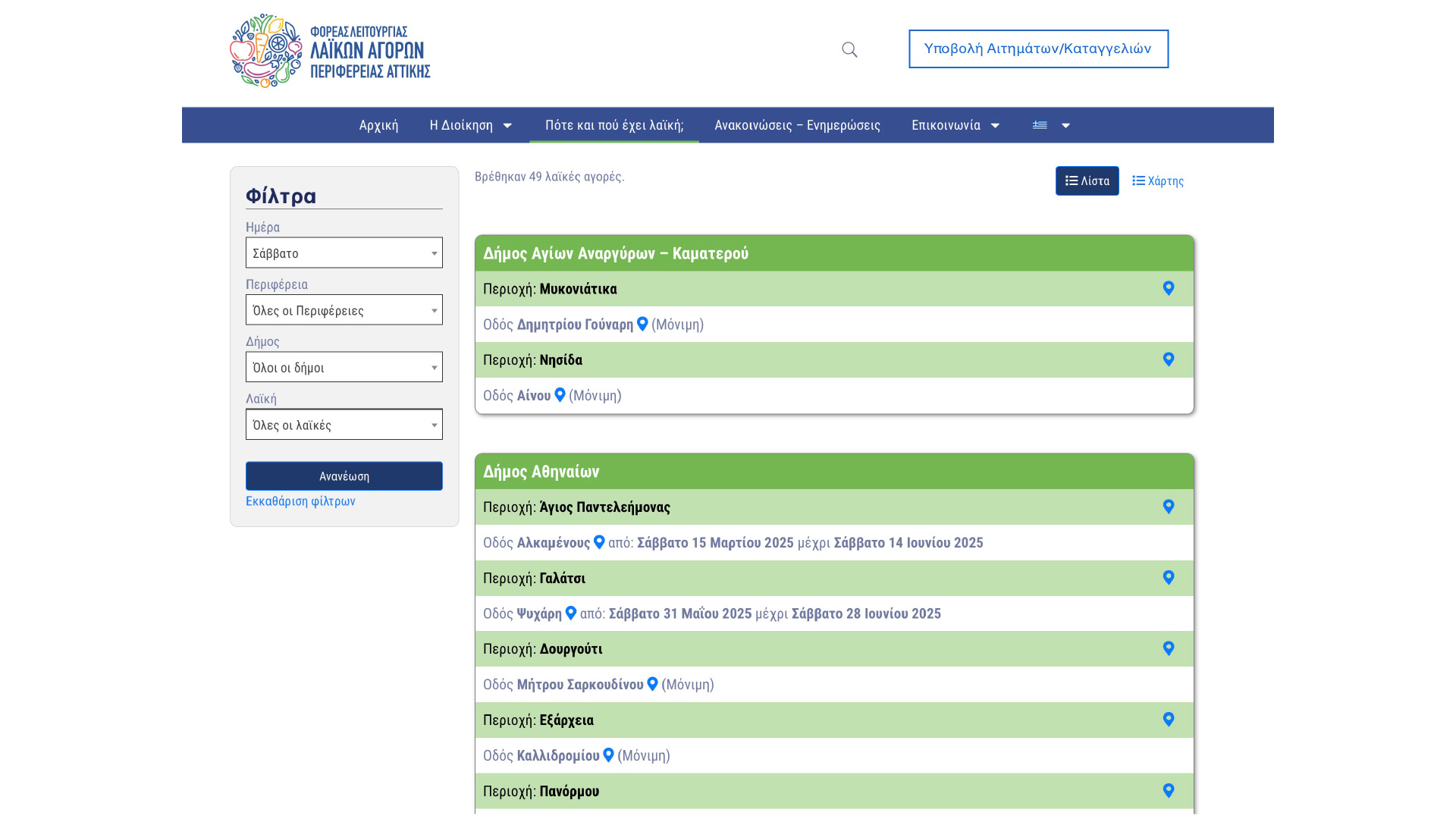This screenshot has height=819, width=1456.
Task: Click the location pin for Νησίδα area
Action: coord(1168,359)
